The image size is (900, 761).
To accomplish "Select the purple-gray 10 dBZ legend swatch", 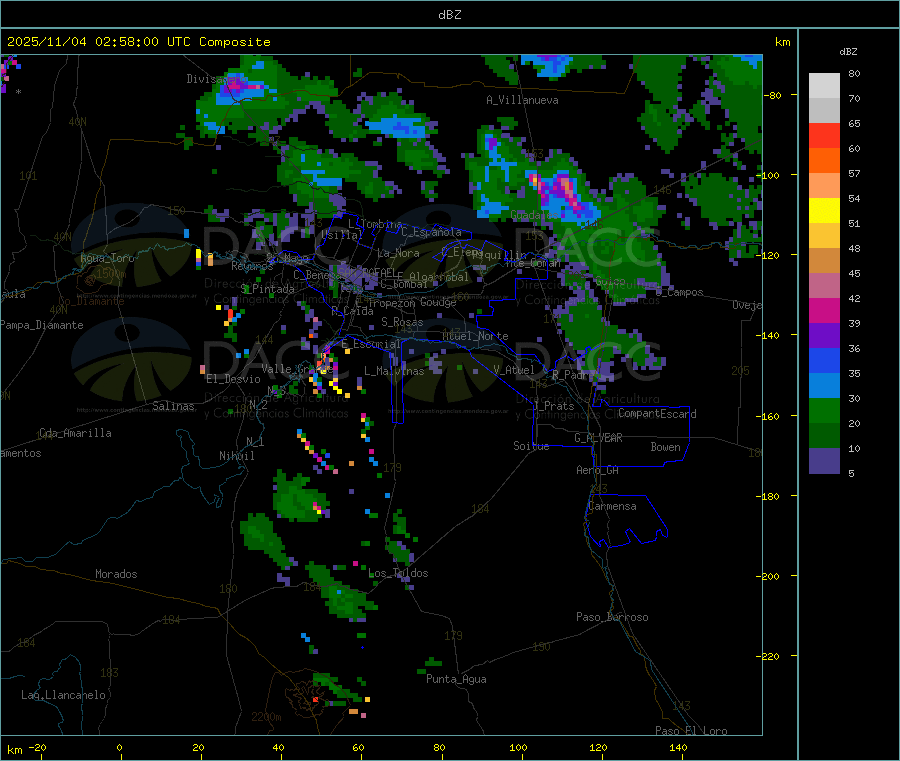I will pyautogui.click(x=824, y=461).
